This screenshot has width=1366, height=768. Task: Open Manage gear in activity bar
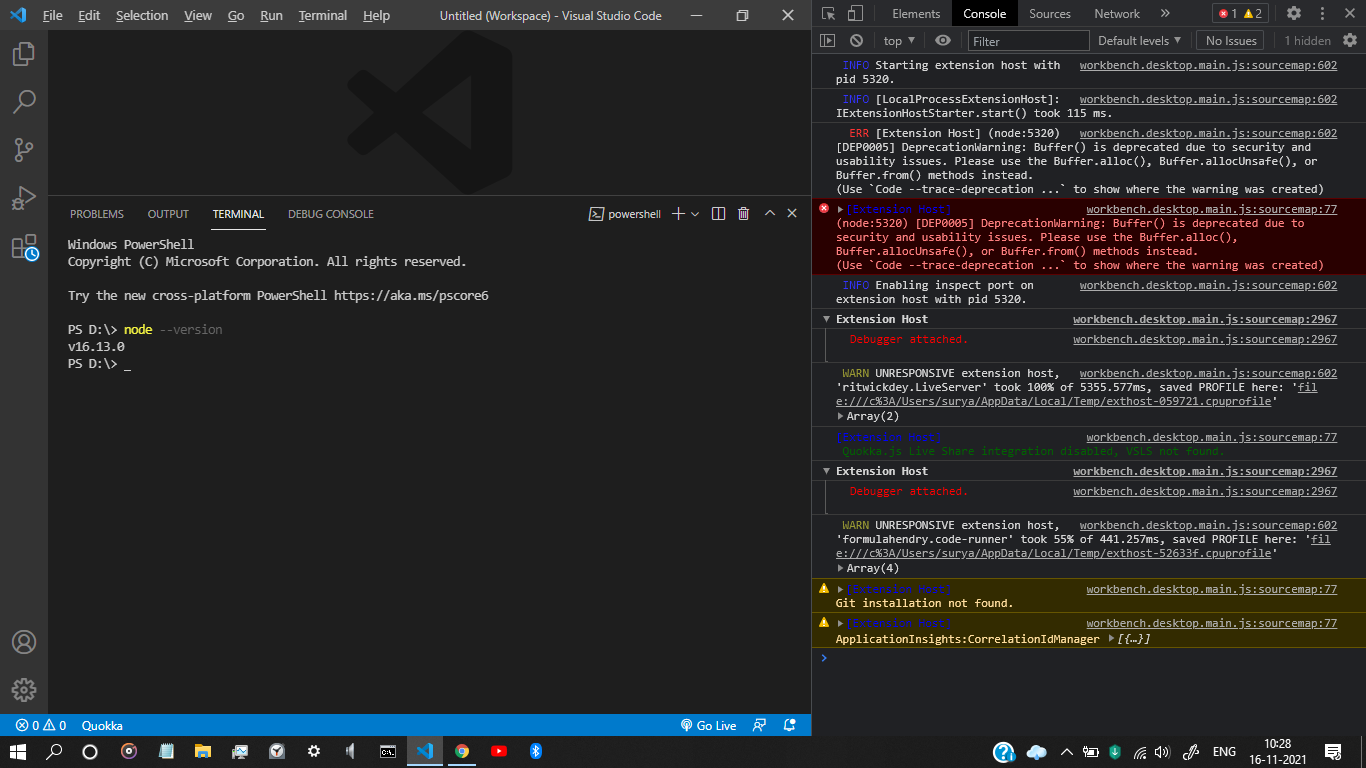pos(24,690)
